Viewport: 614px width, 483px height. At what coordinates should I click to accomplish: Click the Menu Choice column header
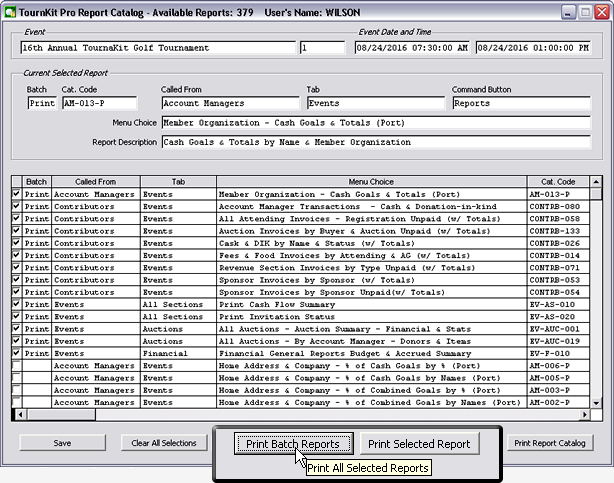pos(371,182)
